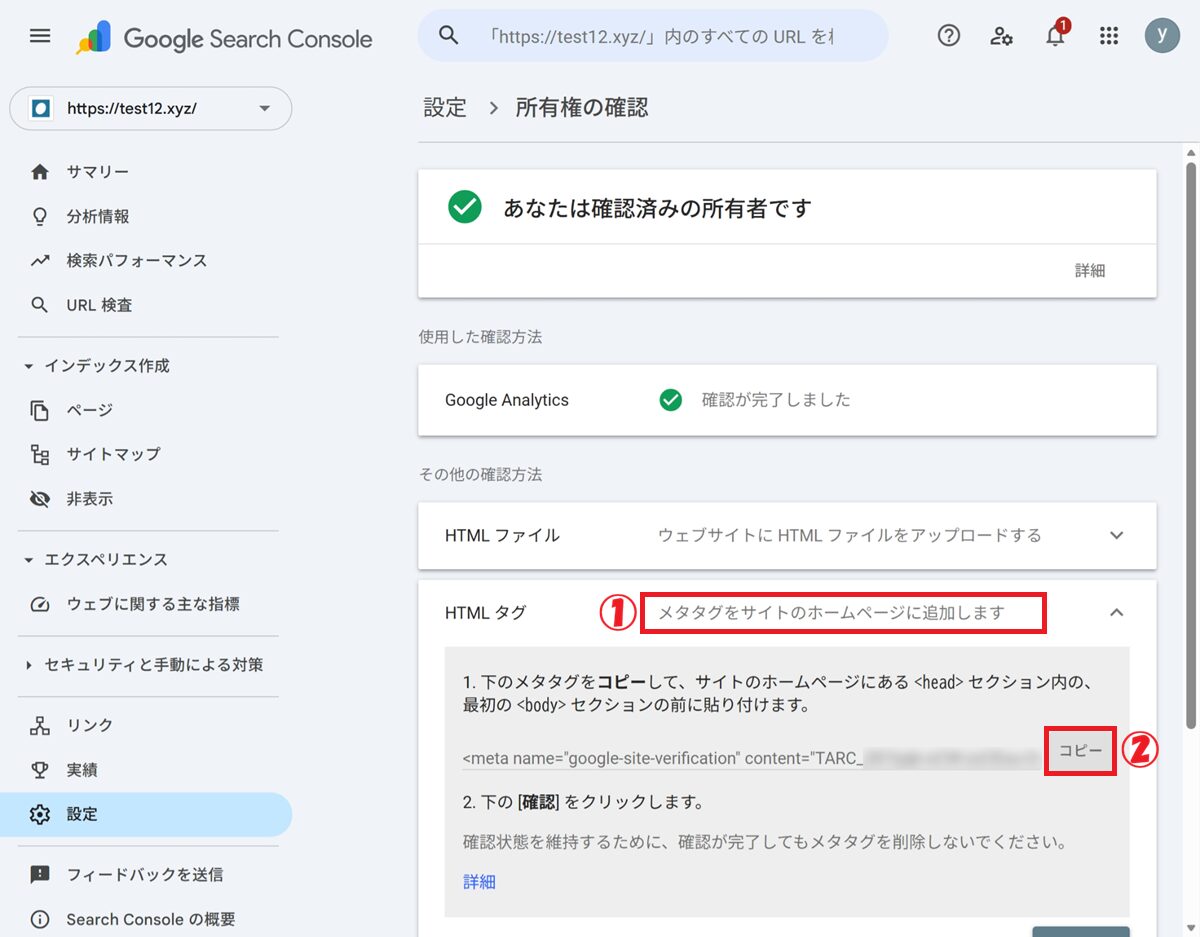This screenshot has width=1200, height=937.
Task: Click 設定 in the breadcrumb
Action: click(445, 108)
